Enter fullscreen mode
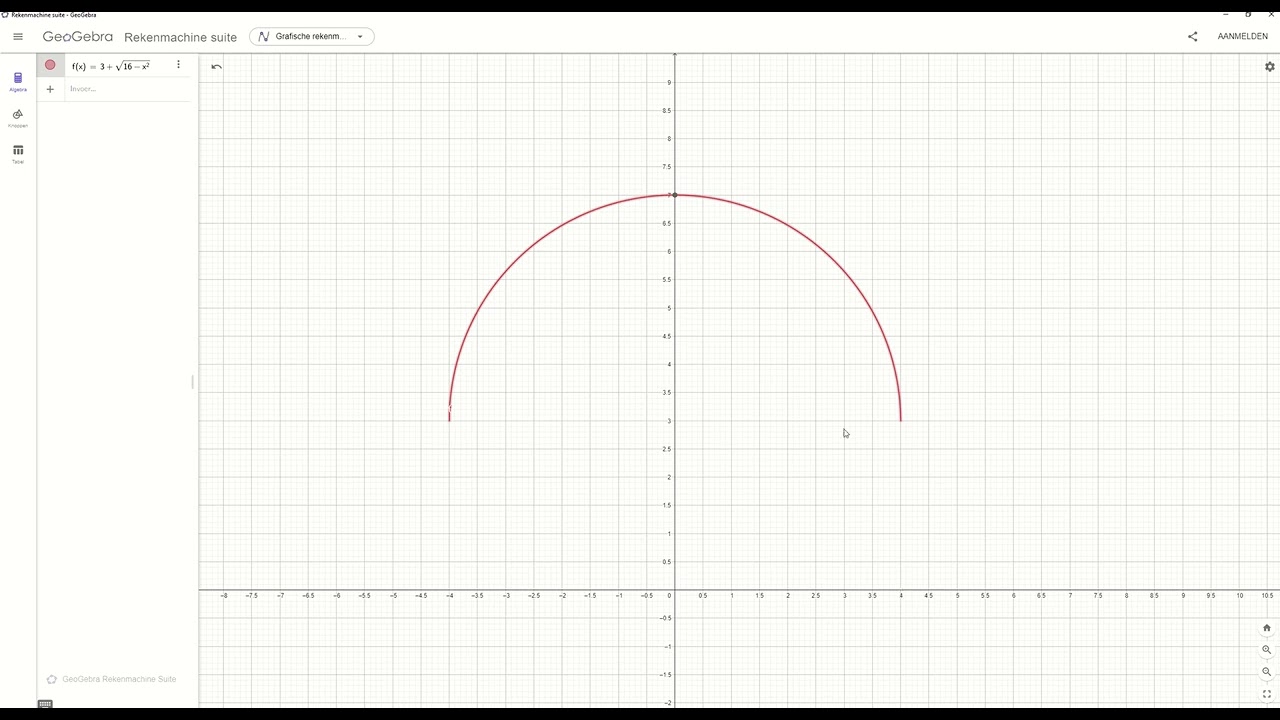This screenshot has height=720, width=1280. [x=1266, y=694]
